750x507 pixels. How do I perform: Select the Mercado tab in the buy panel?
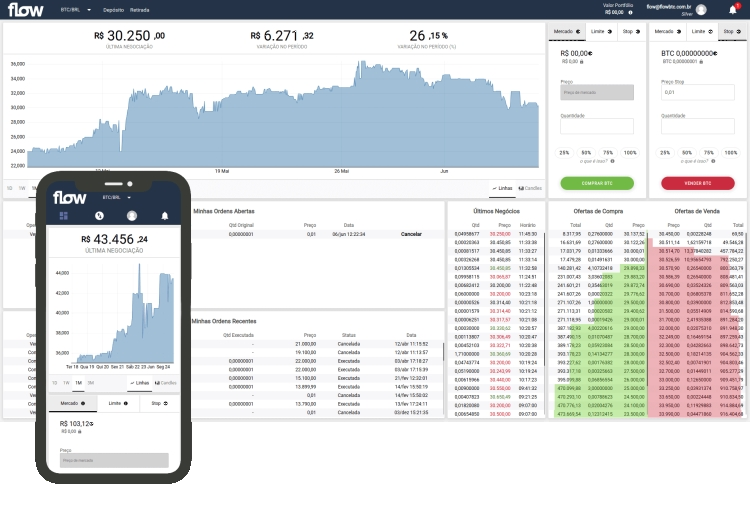click(x=567, y=32)
